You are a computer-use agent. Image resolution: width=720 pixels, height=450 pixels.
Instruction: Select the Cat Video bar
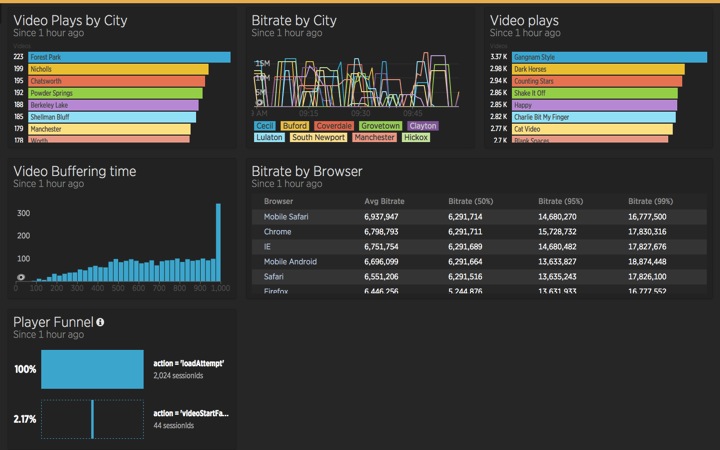point(592,129)
